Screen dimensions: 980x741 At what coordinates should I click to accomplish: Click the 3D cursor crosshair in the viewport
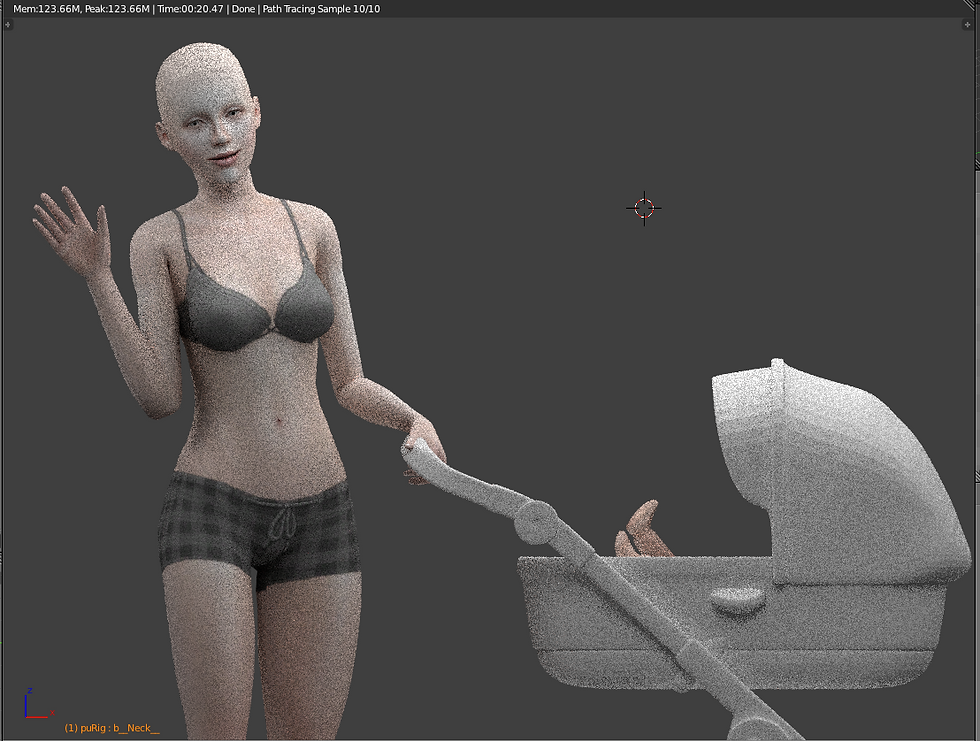pyautogui.click(x=644, y=208)
